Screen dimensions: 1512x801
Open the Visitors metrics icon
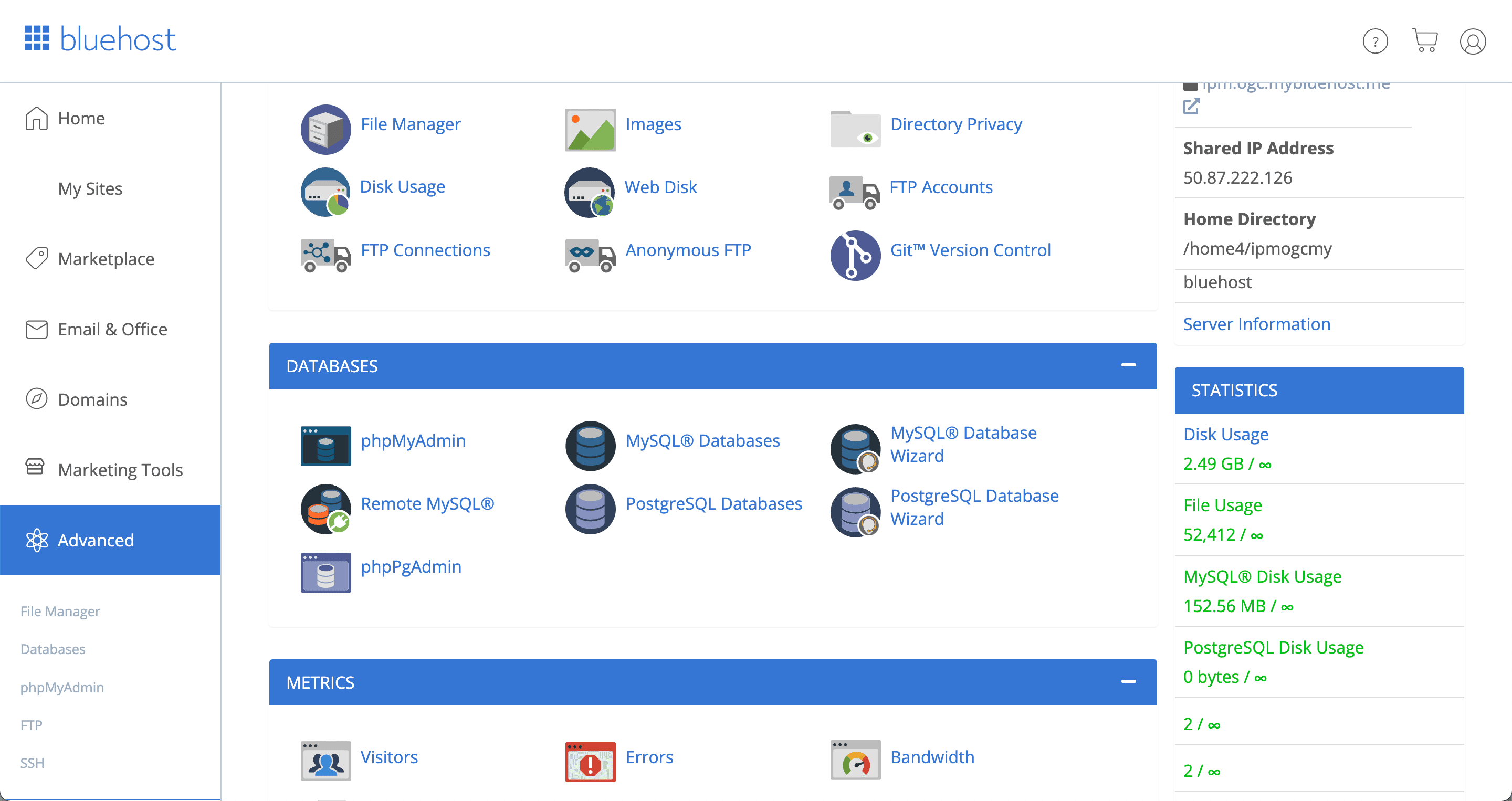tap(325, 761)
